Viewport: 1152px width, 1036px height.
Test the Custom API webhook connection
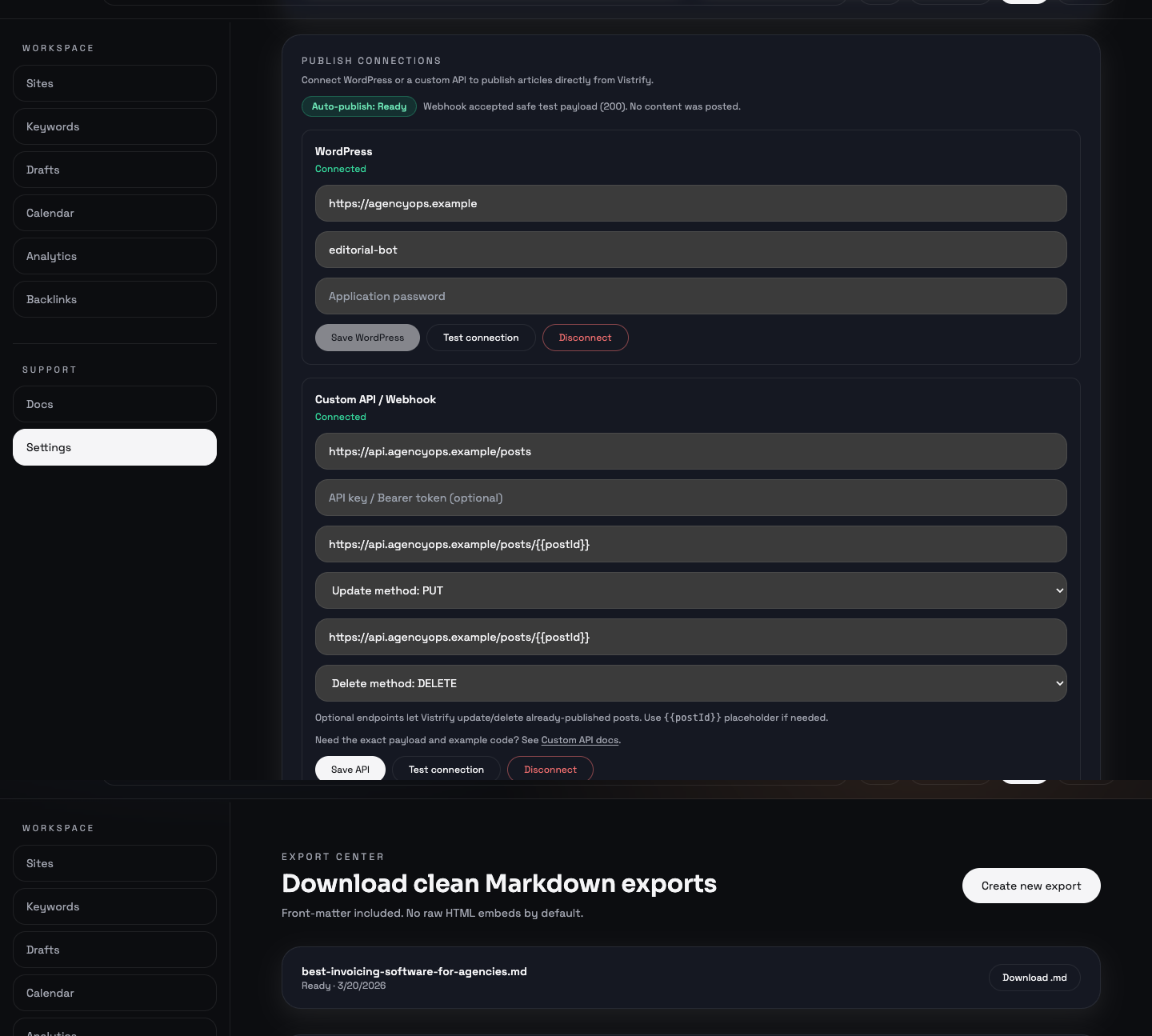pos(446,769)
